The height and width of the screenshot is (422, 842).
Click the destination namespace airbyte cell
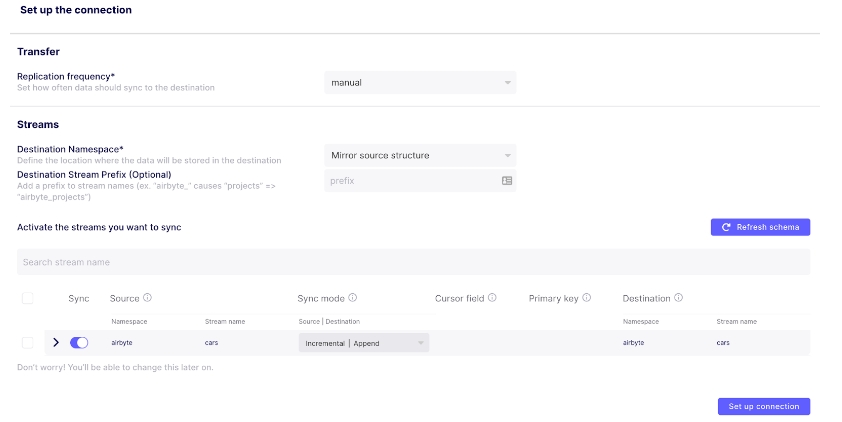tap(633, 342)
